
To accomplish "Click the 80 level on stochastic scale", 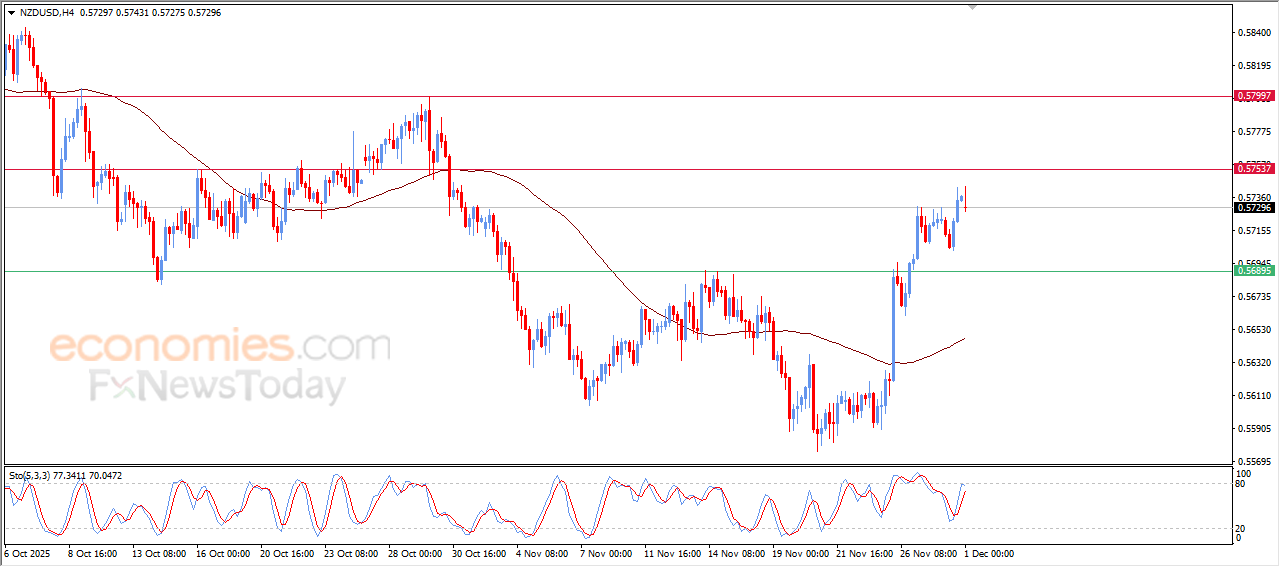I will tap(1242, 485).
